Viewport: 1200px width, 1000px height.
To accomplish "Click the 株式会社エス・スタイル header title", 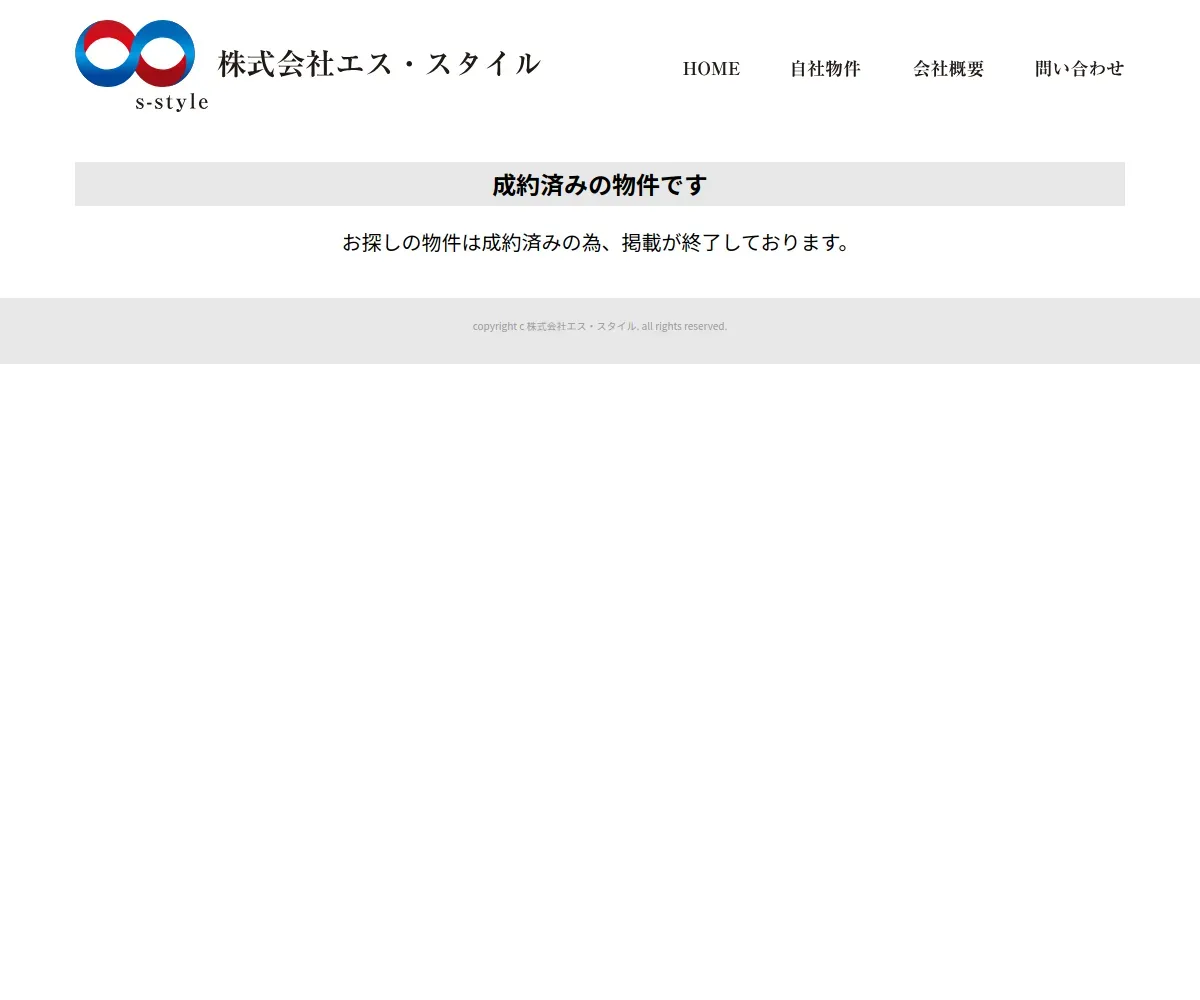I will pyautogui.click(x=380, y=64).
